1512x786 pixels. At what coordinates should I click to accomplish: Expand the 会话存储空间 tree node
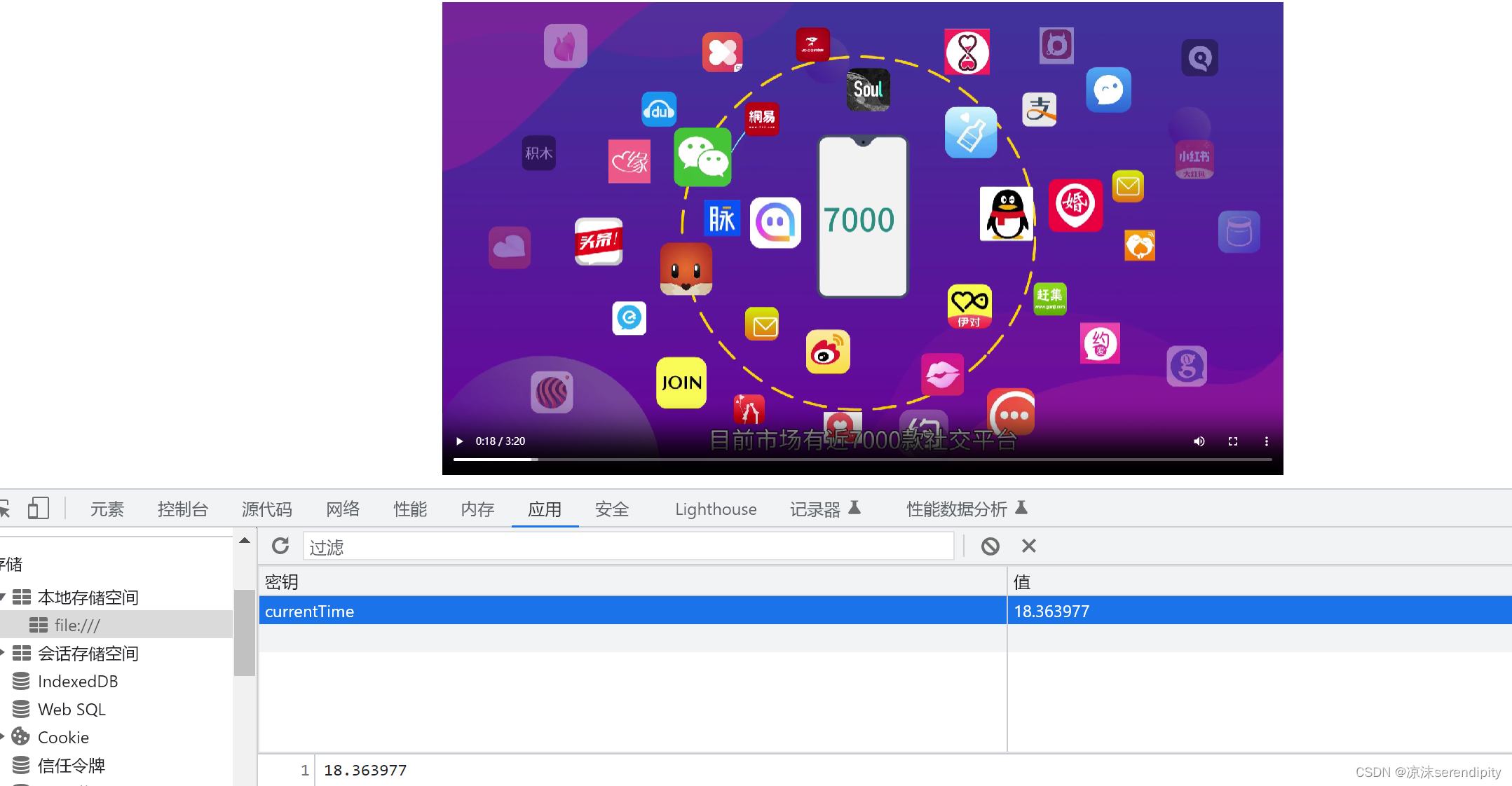(x=3, y=653)
